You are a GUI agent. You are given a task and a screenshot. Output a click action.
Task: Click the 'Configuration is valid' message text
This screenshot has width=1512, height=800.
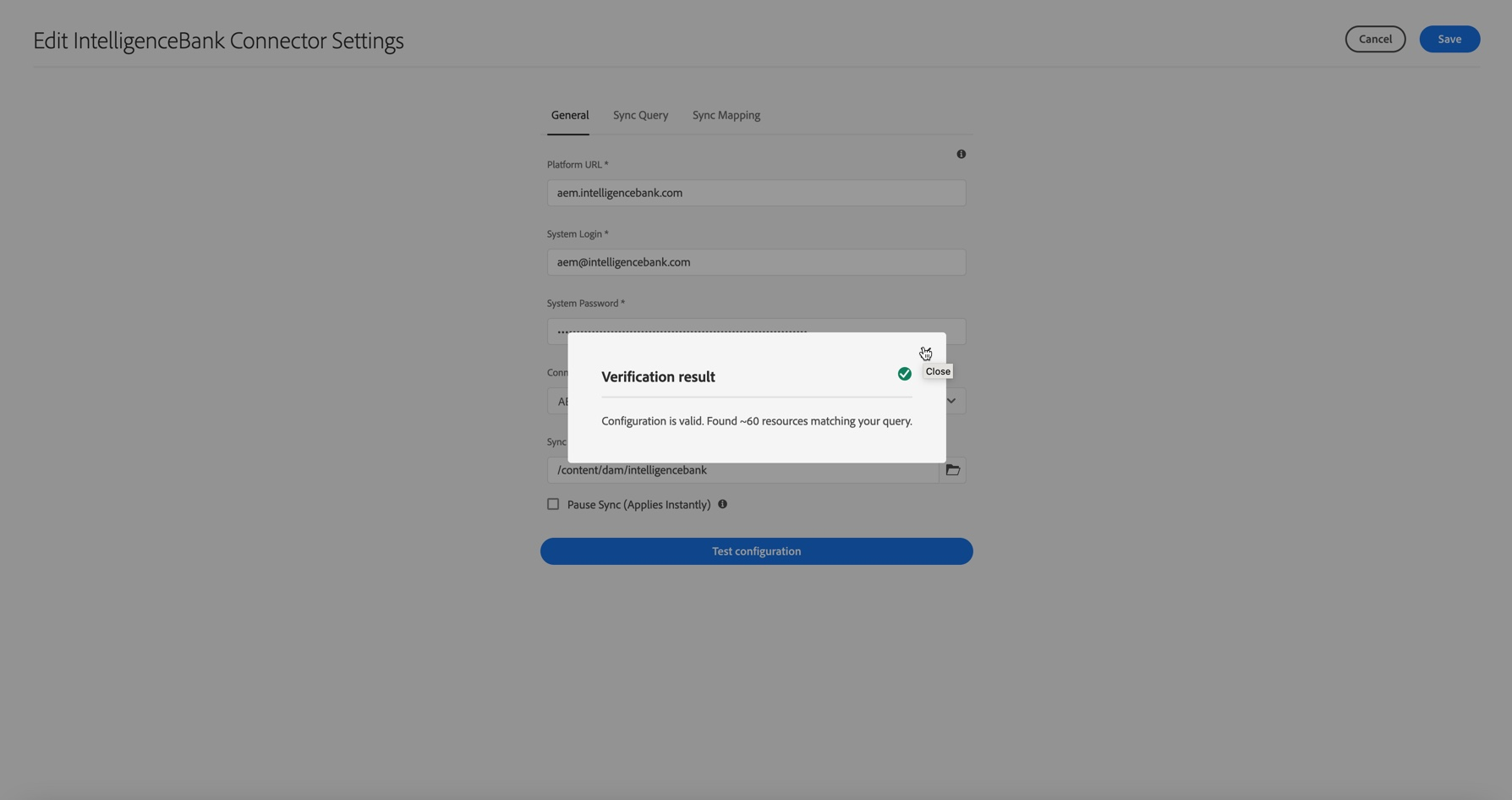tap(756, 421)
